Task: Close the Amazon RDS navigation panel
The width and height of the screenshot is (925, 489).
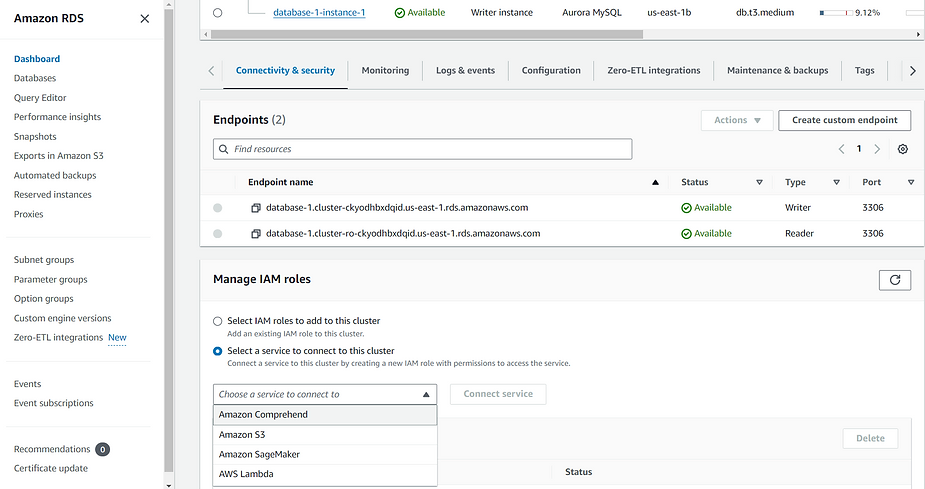Action: click(x=145, y=19)
